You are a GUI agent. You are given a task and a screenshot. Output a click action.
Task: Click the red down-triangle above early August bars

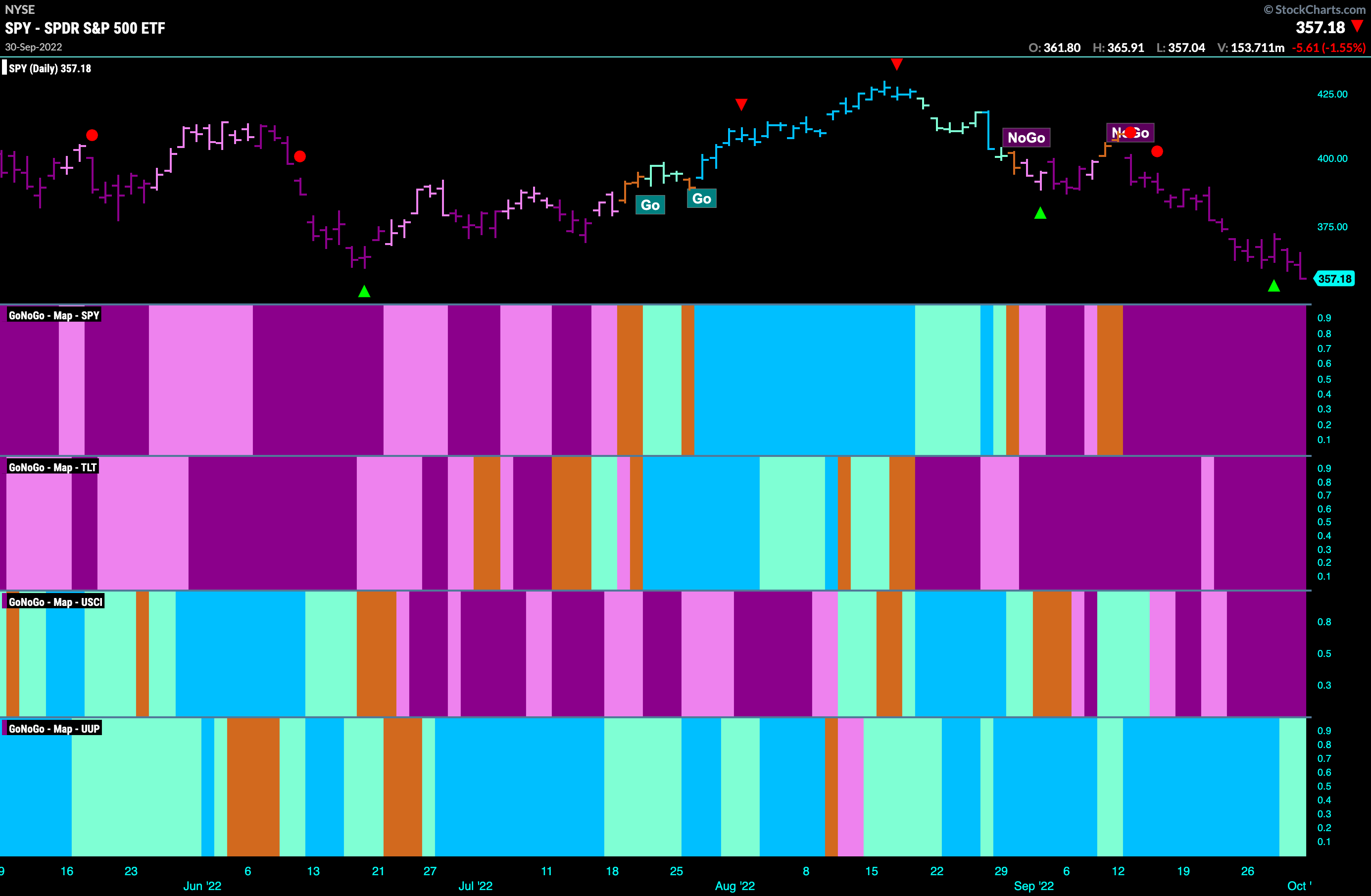[x=741, y=104]
